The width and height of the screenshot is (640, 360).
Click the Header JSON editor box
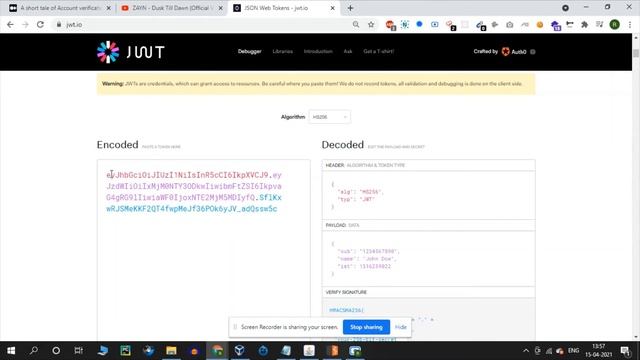pyautogui.click(x=428, y=195)
